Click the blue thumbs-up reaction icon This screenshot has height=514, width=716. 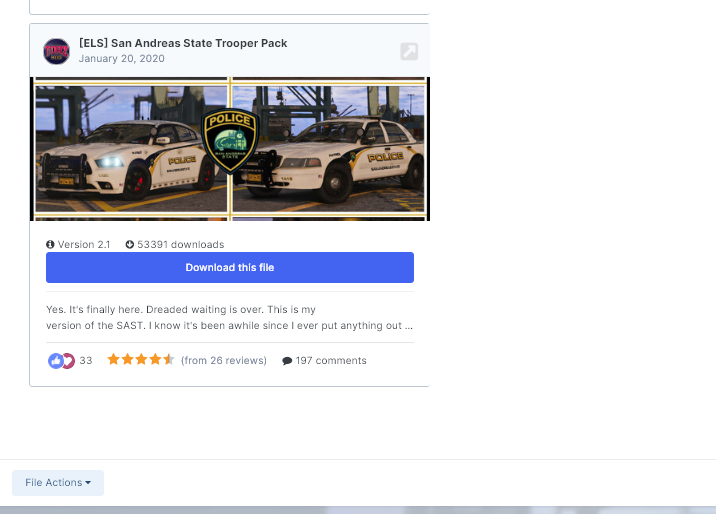[x=55, y=361]
